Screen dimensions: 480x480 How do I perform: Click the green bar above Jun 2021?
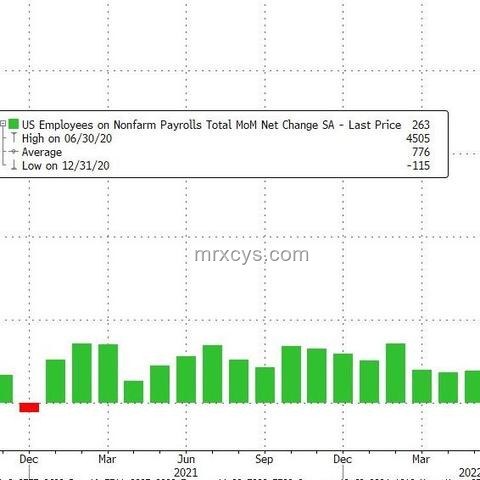click(x=186, y=380)
